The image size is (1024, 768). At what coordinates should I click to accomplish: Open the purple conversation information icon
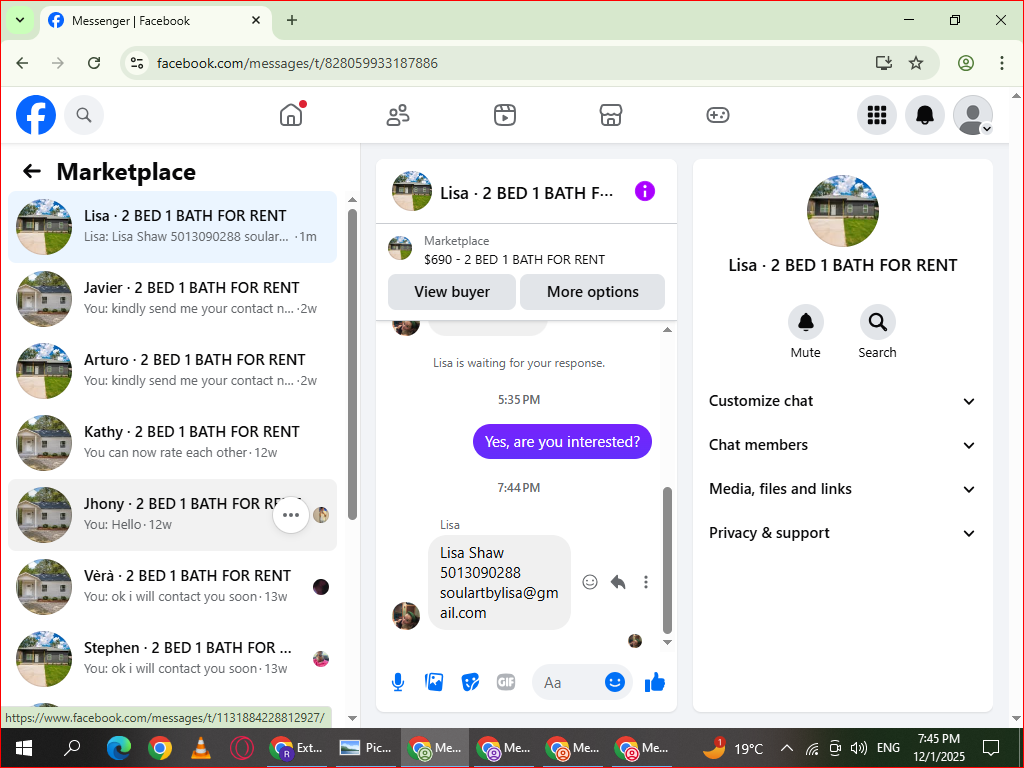pyautogui.click(x=645, y=191)
